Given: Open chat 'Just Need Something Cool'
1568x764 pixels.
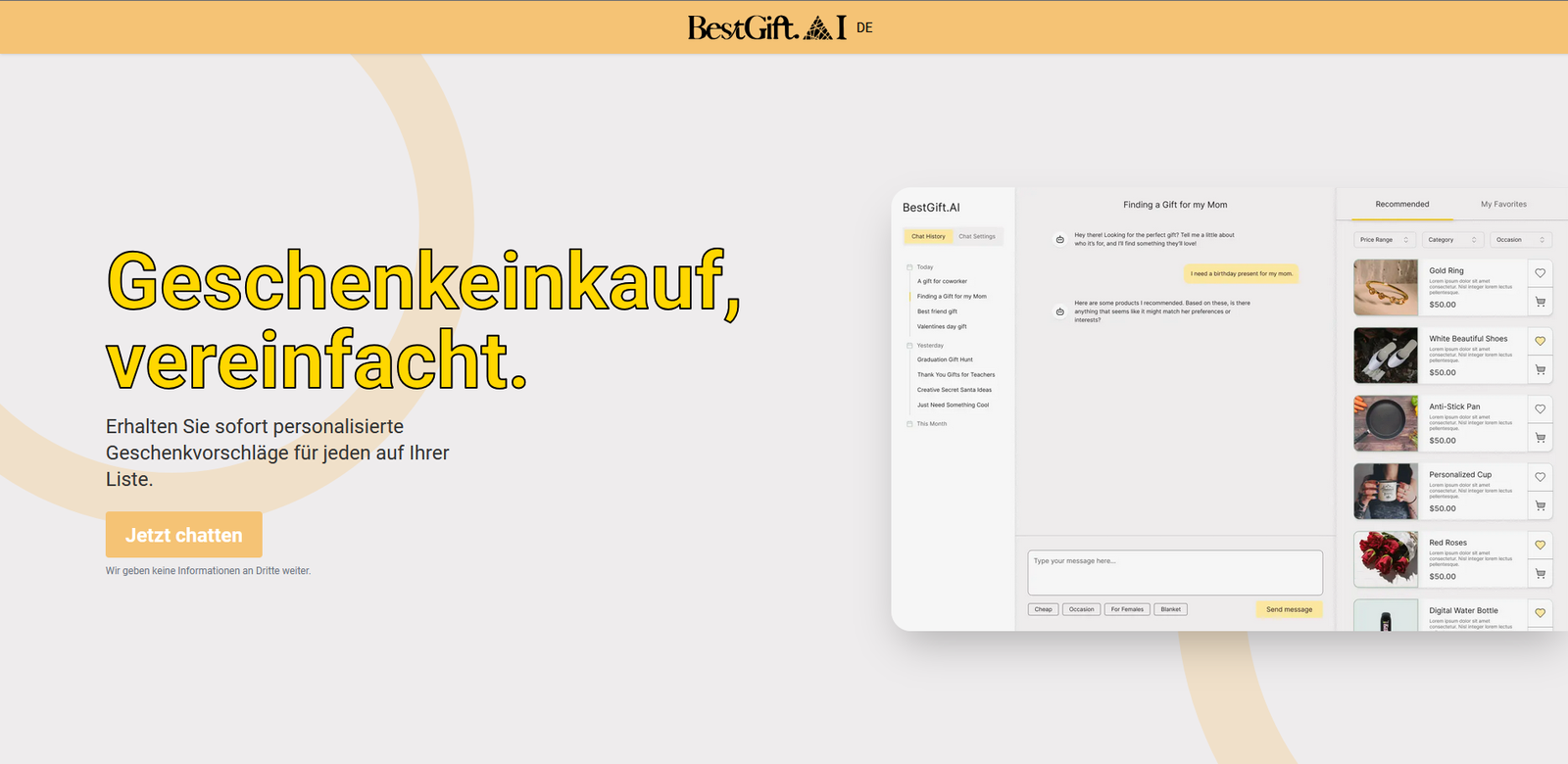Looking at the screenshot, I should (953, 405).
